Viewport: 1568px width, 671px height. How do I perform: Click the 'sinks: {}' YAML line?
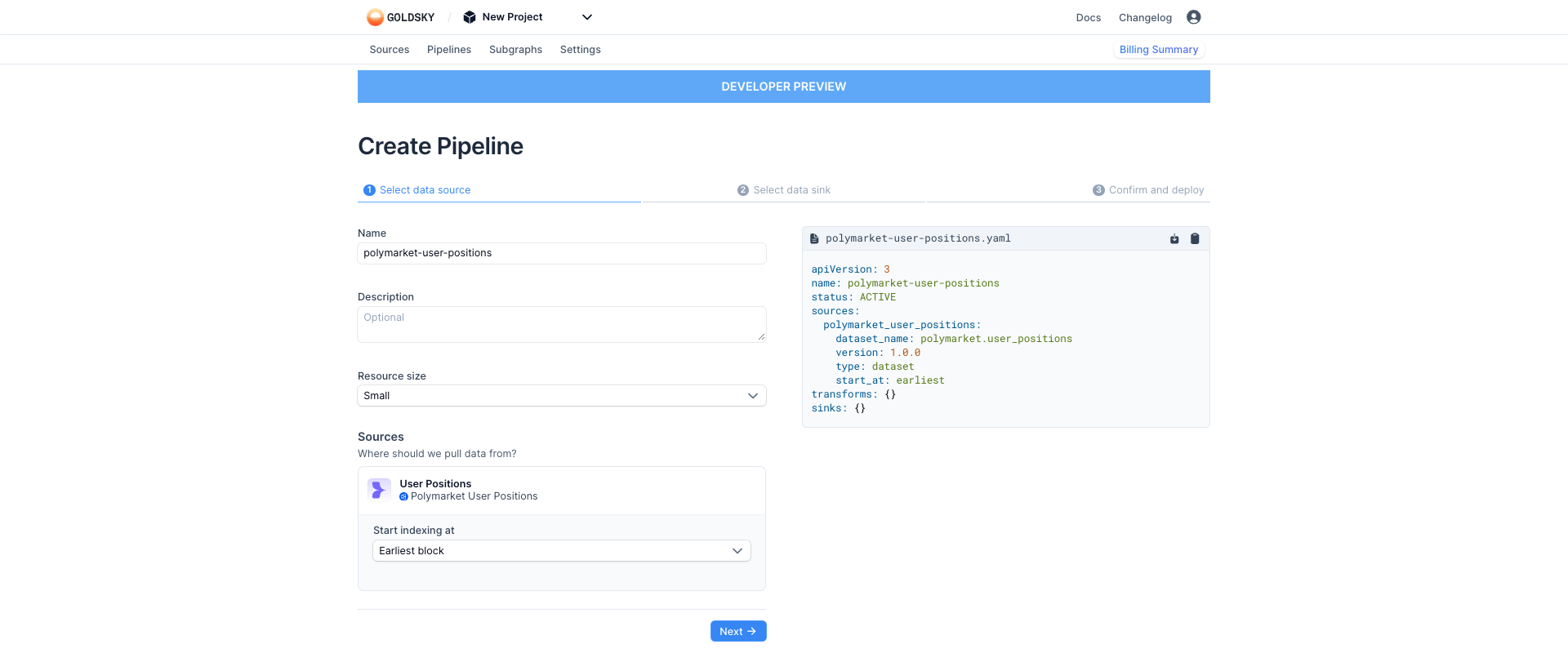(838, 408)
